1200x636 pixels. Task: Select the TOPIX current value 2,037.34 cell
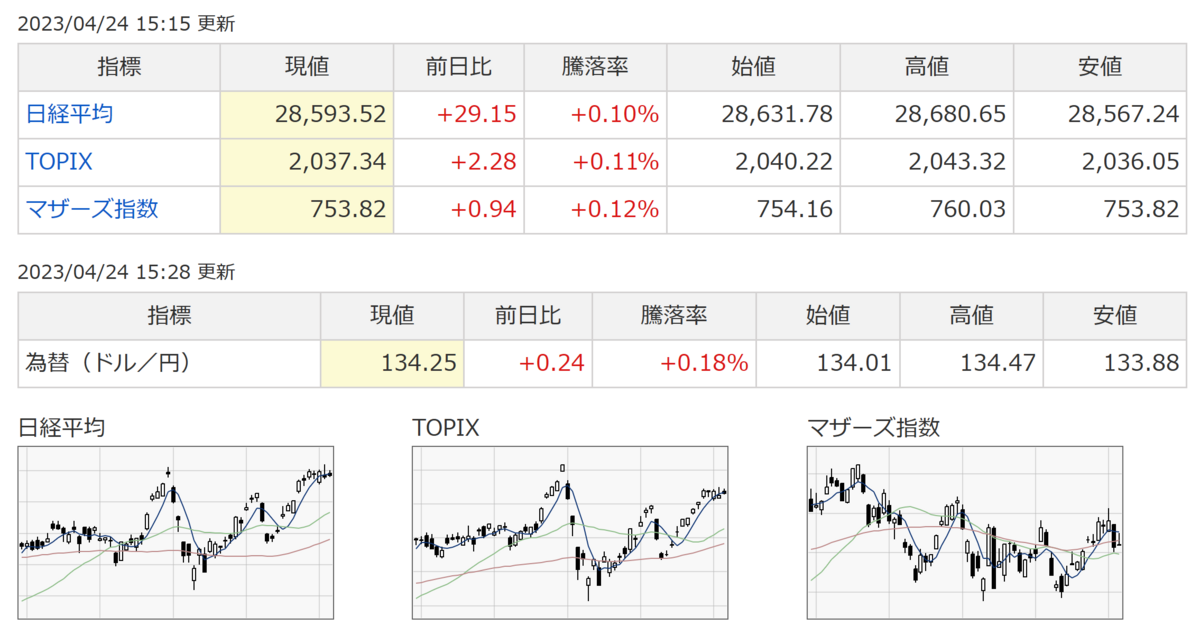coord(307,162)
